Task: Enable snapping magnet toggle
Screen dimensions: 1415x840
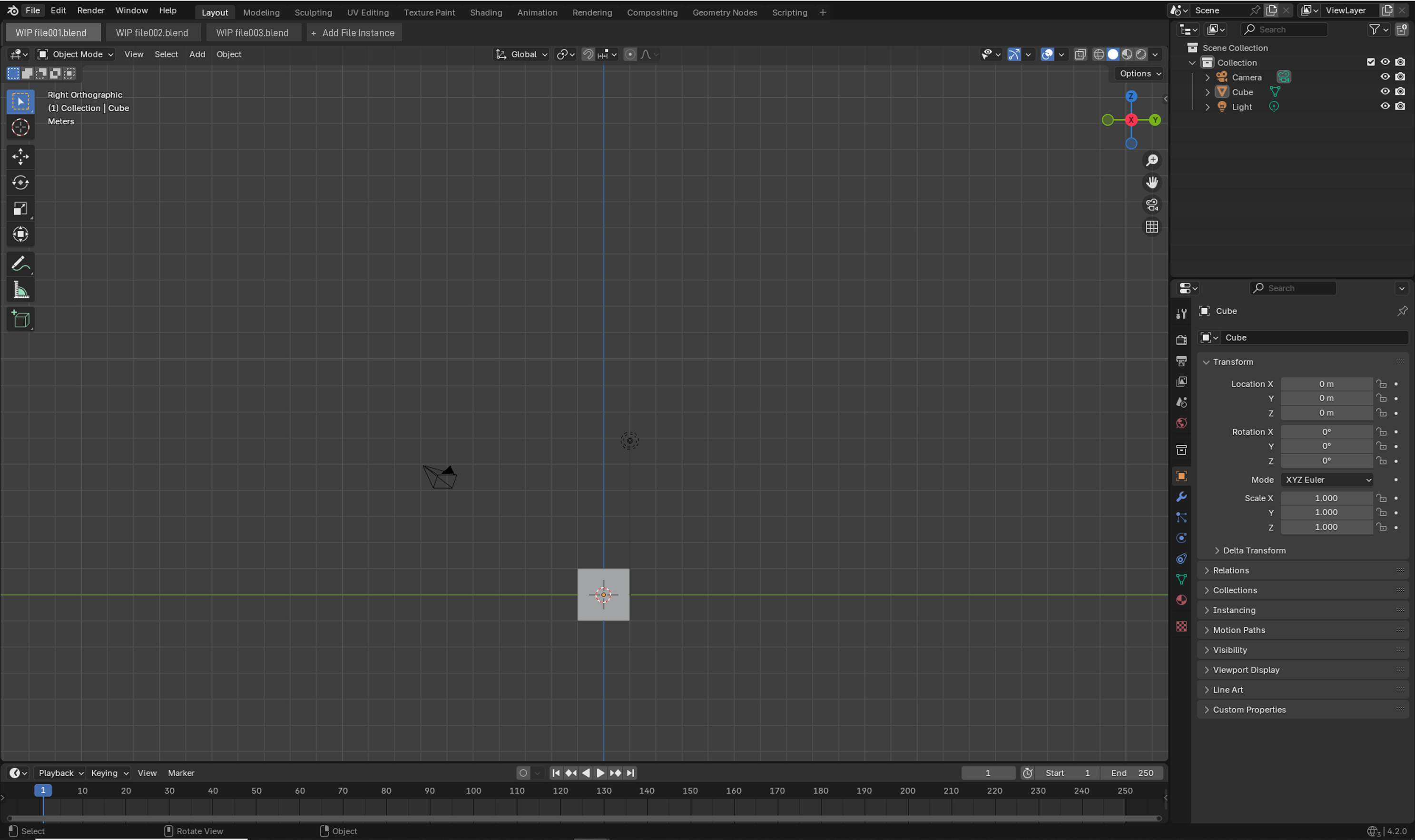Action: [588, 54]
